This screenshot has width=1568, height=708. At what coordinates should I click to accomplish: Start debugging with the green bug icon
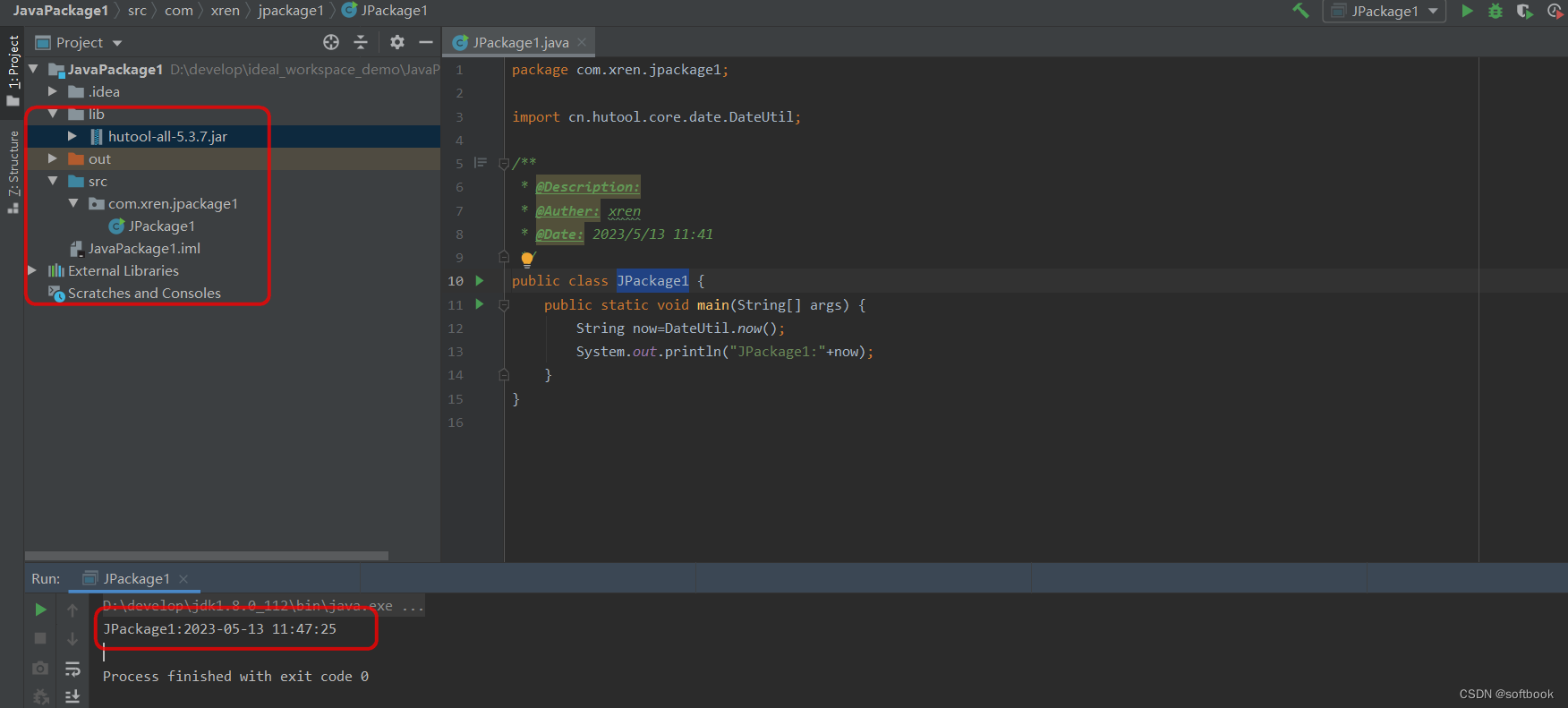(1496, 11)
